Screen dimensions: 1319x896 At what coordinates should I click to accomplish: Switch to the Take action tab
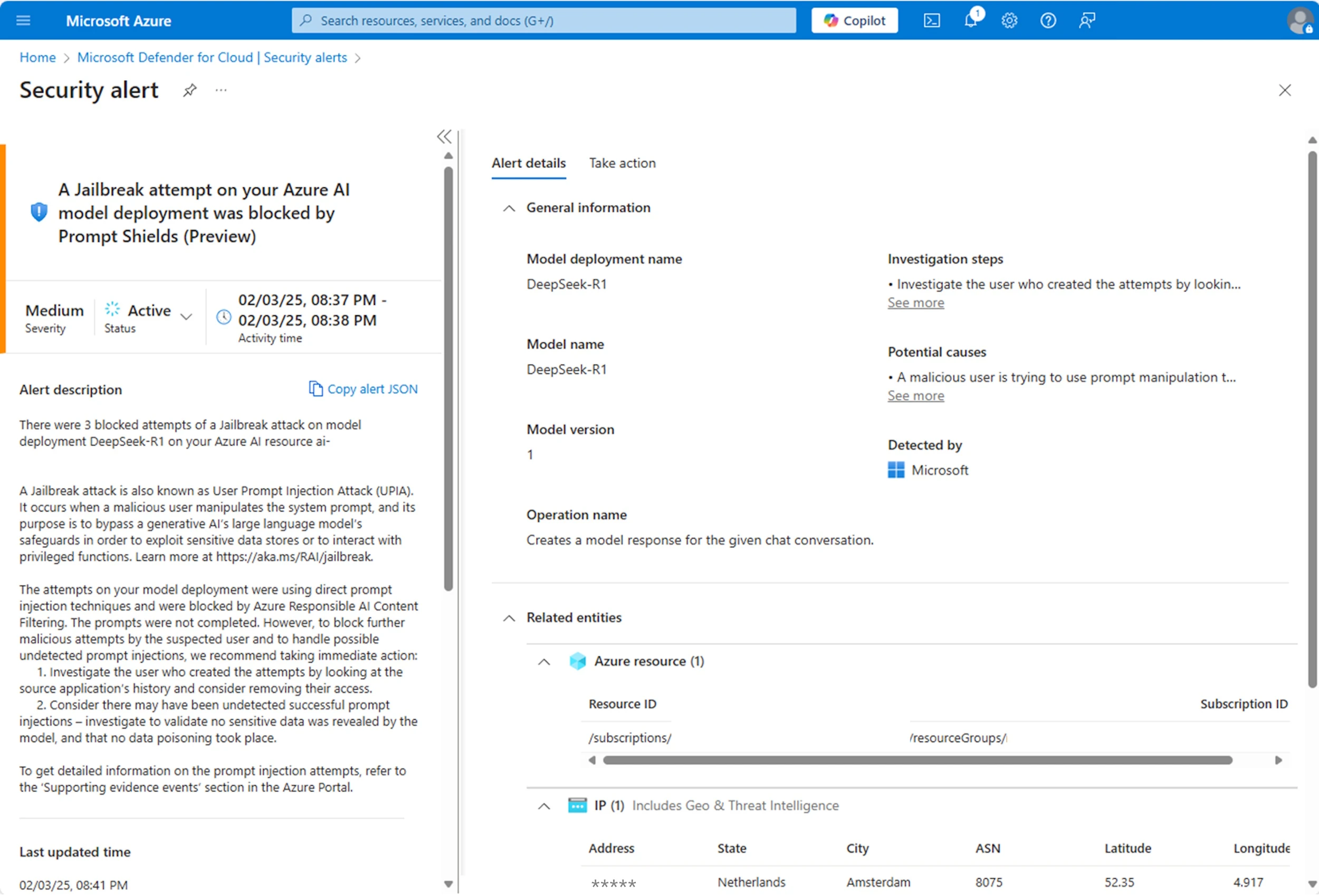coord(622,163)
